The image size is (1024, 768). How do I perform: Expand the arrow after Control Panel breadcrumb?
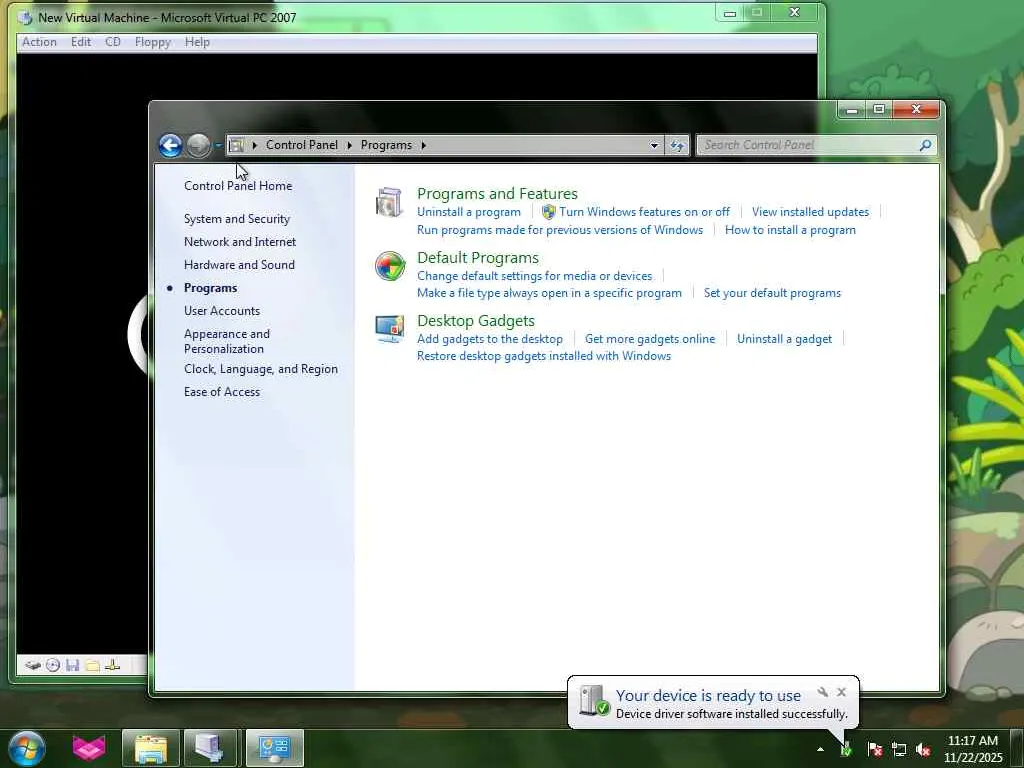tap(349, 145)
